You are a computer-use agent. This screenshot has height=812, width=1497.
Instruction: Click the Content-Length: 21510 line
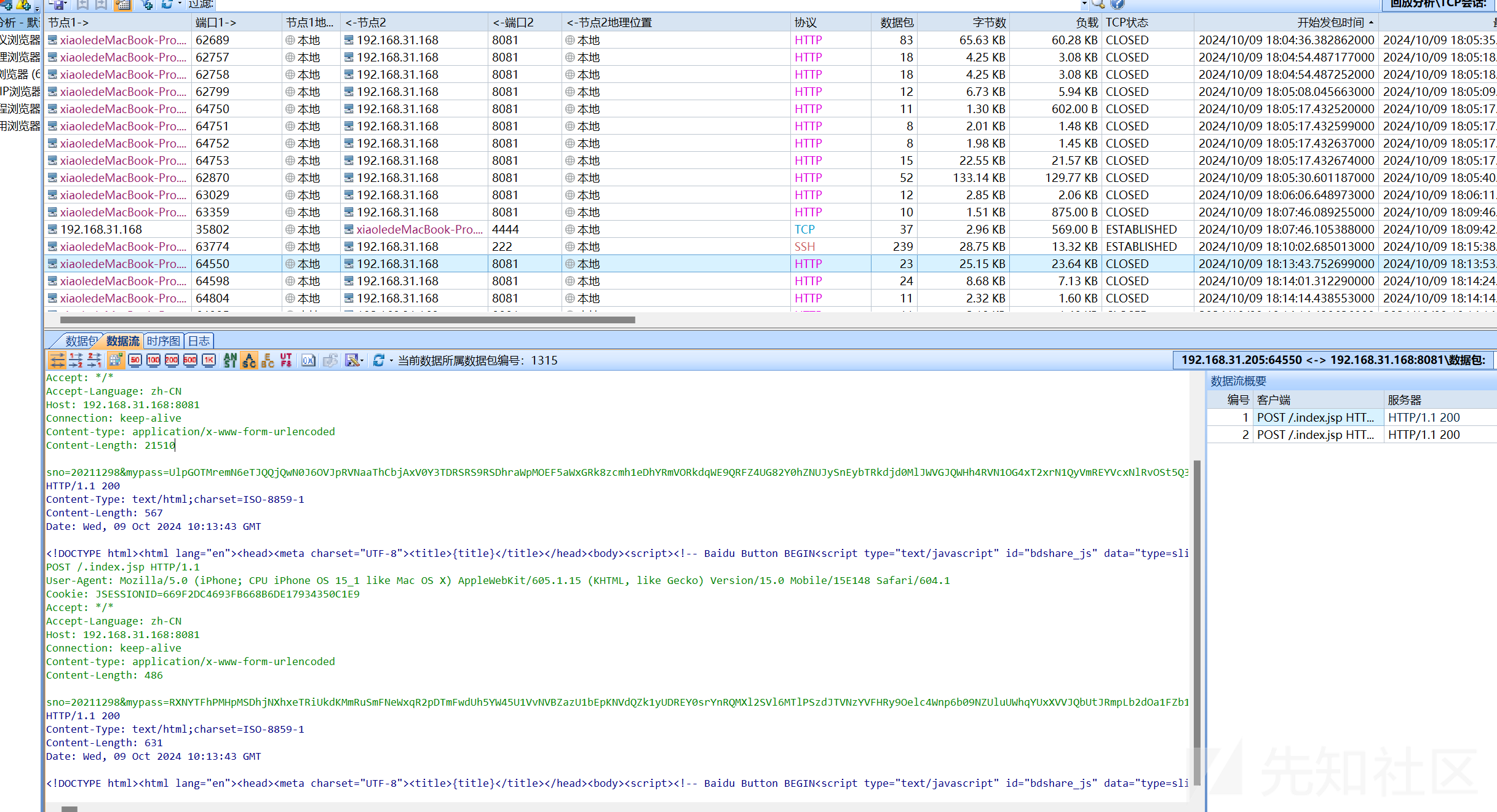(111, 445)
